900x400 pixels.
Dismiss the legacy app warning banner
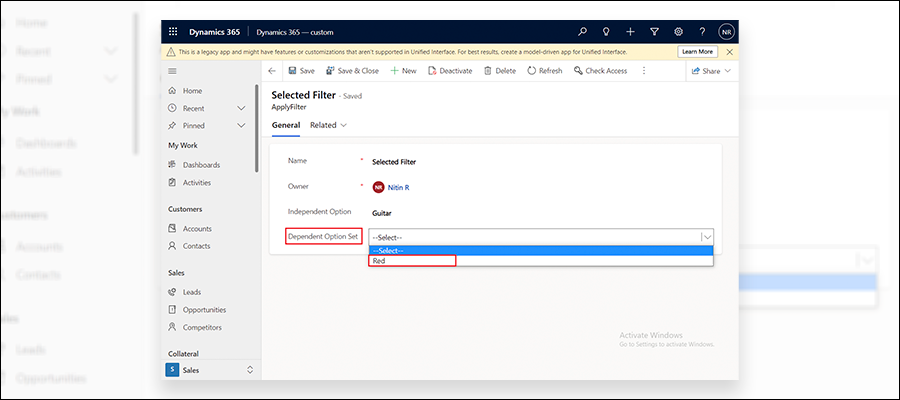(730, 52)
